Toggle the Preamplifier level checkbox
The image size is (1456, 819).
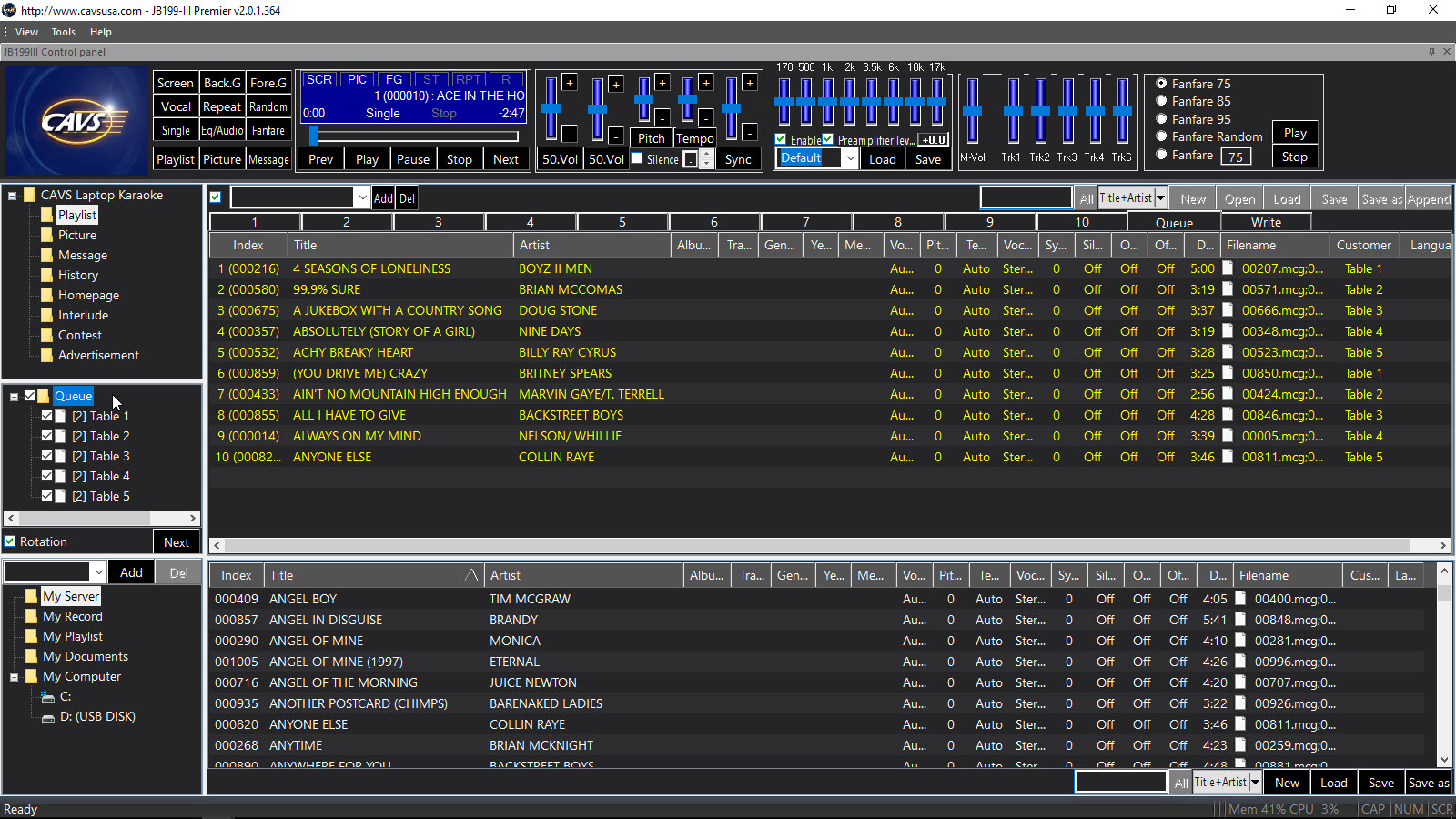(828, 139)
